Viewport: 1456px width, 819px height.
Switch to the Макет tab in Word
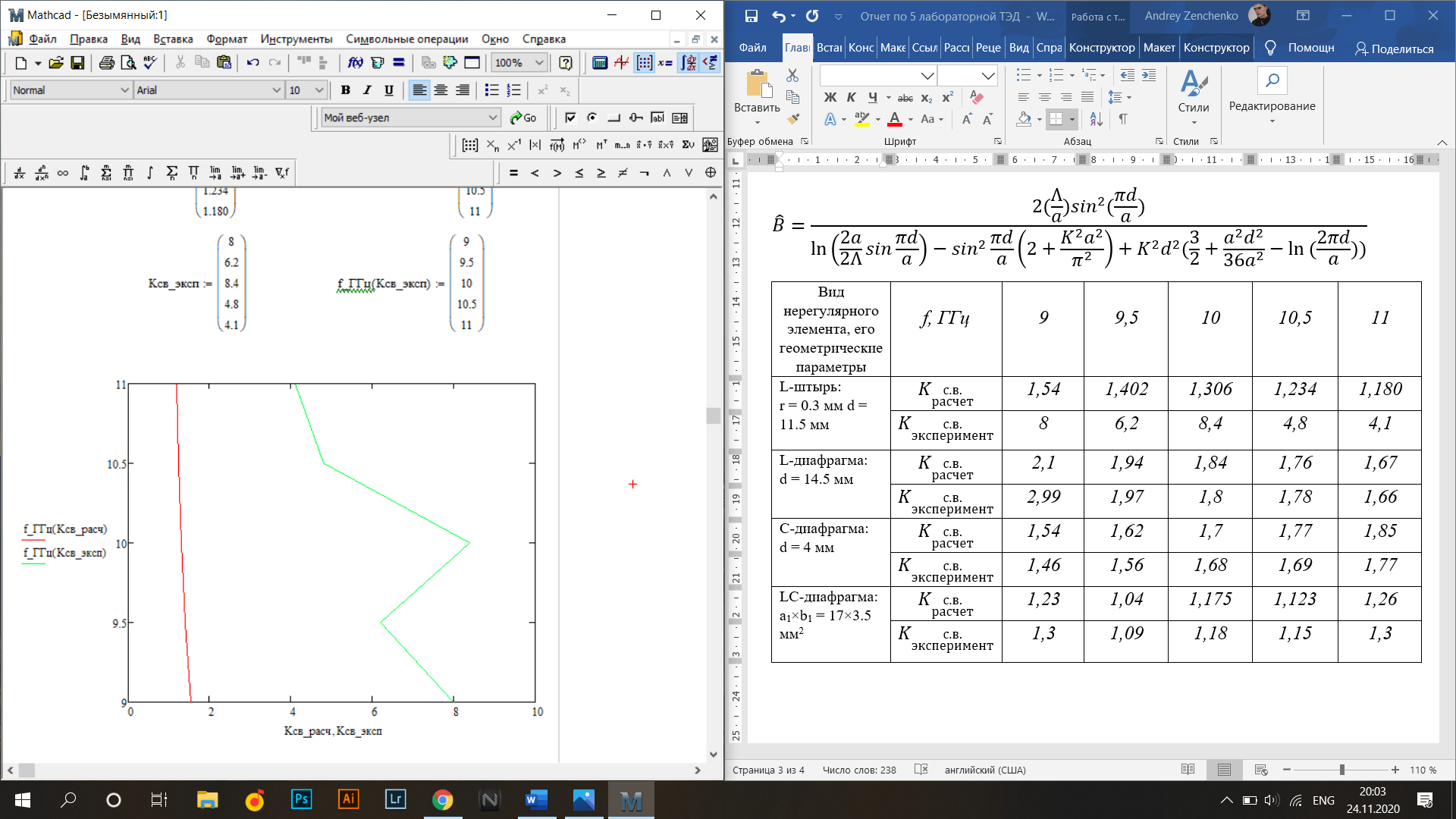pyautogui.click(x=1159, y=48)
